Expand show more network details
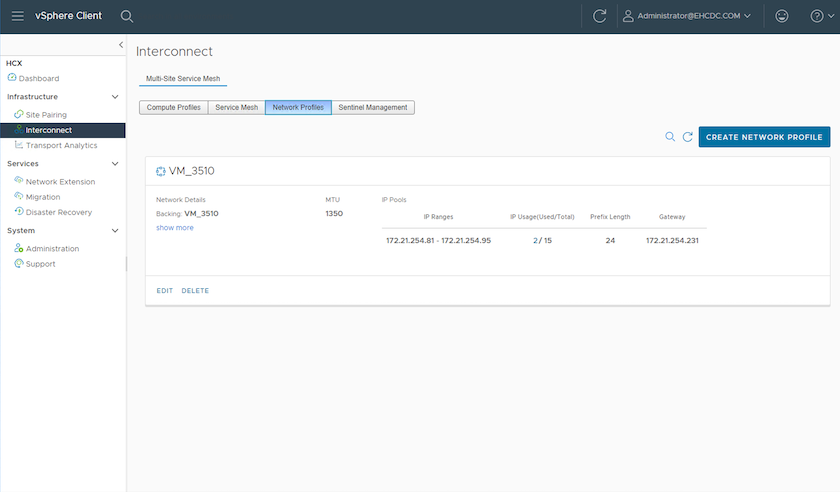 175,228
